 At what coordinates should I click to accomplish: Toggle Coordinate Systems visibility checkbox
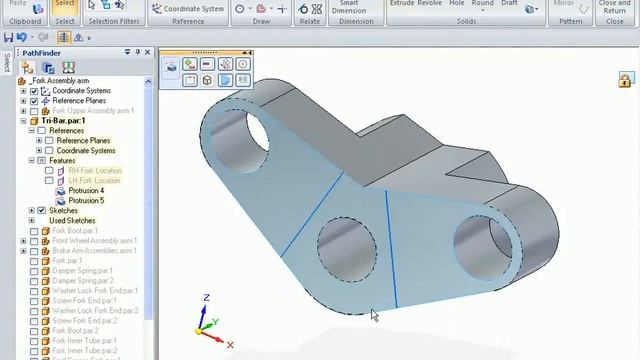pyautogui.click(x=34, y=91)
